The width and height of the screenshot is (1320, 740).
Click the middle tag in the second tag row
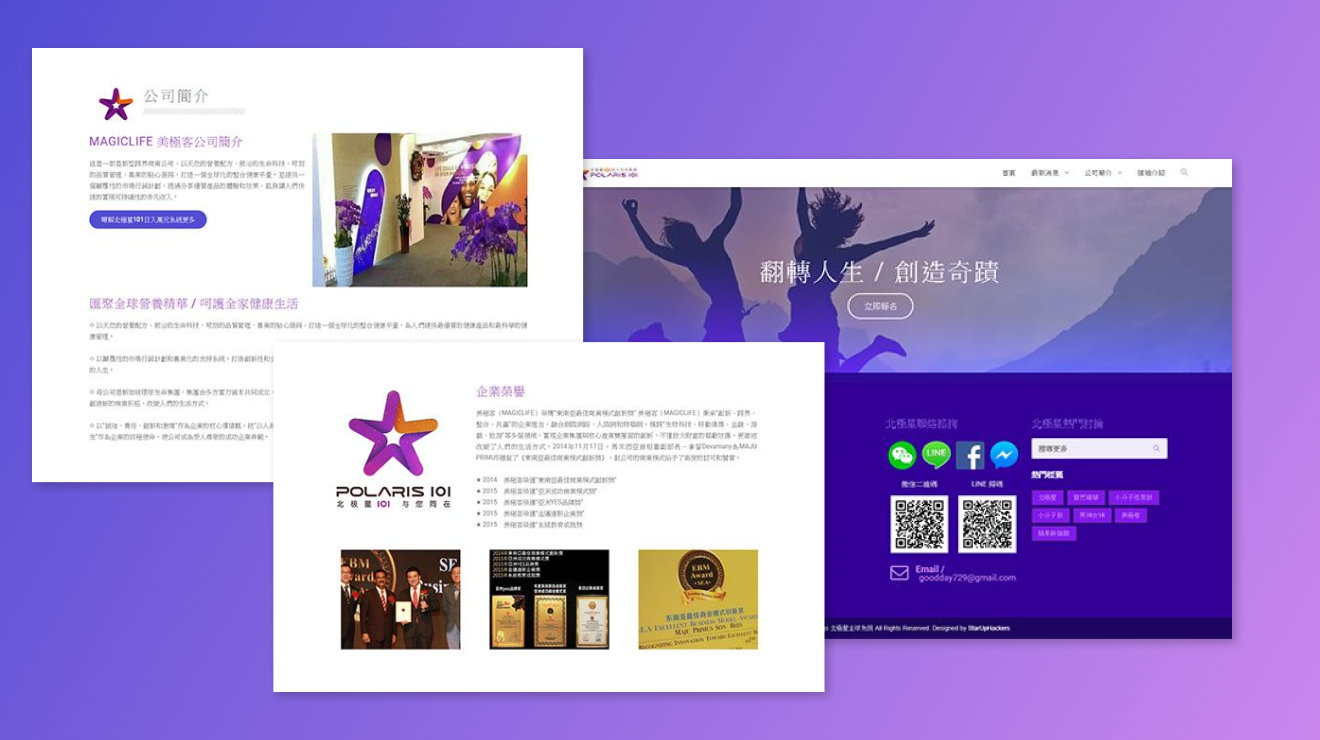(x=1092, y=515)
